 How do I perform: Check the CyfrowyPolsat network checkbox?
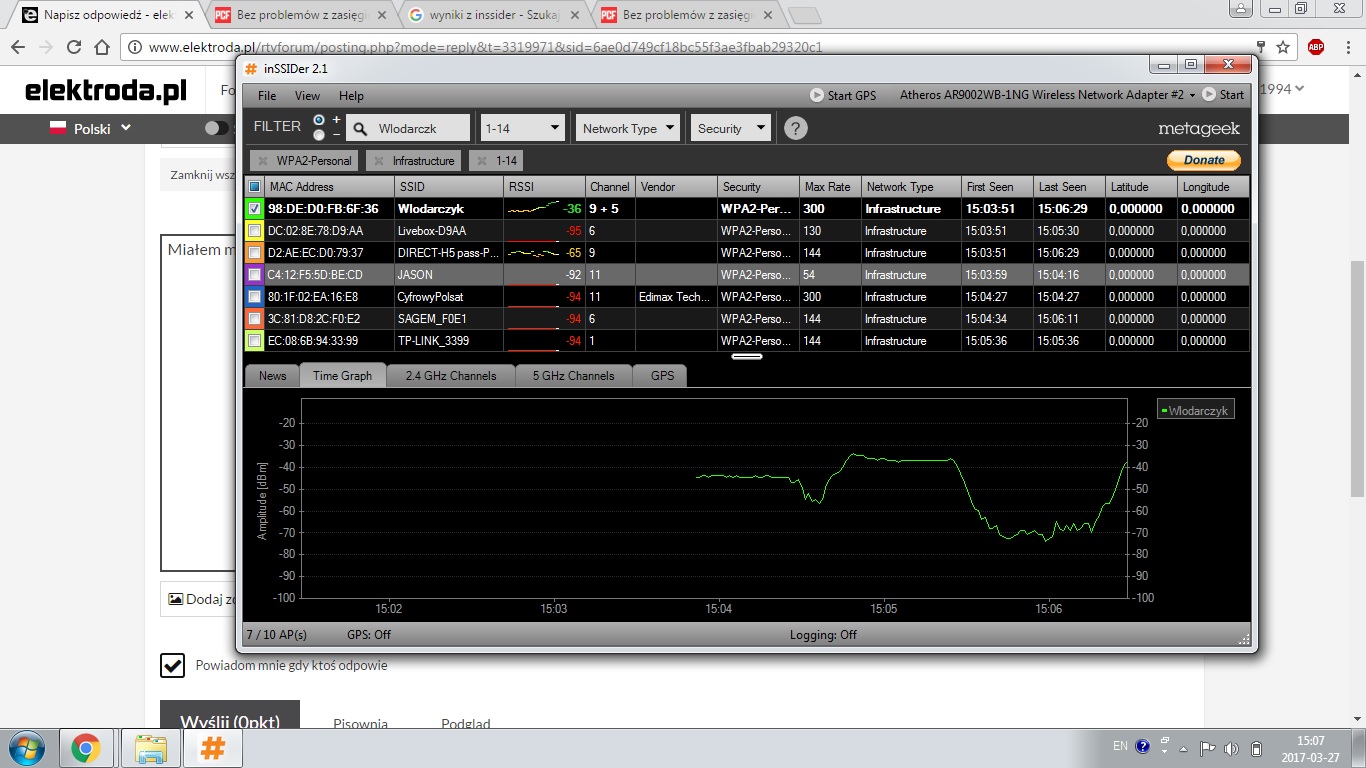(x=254, y=297)
